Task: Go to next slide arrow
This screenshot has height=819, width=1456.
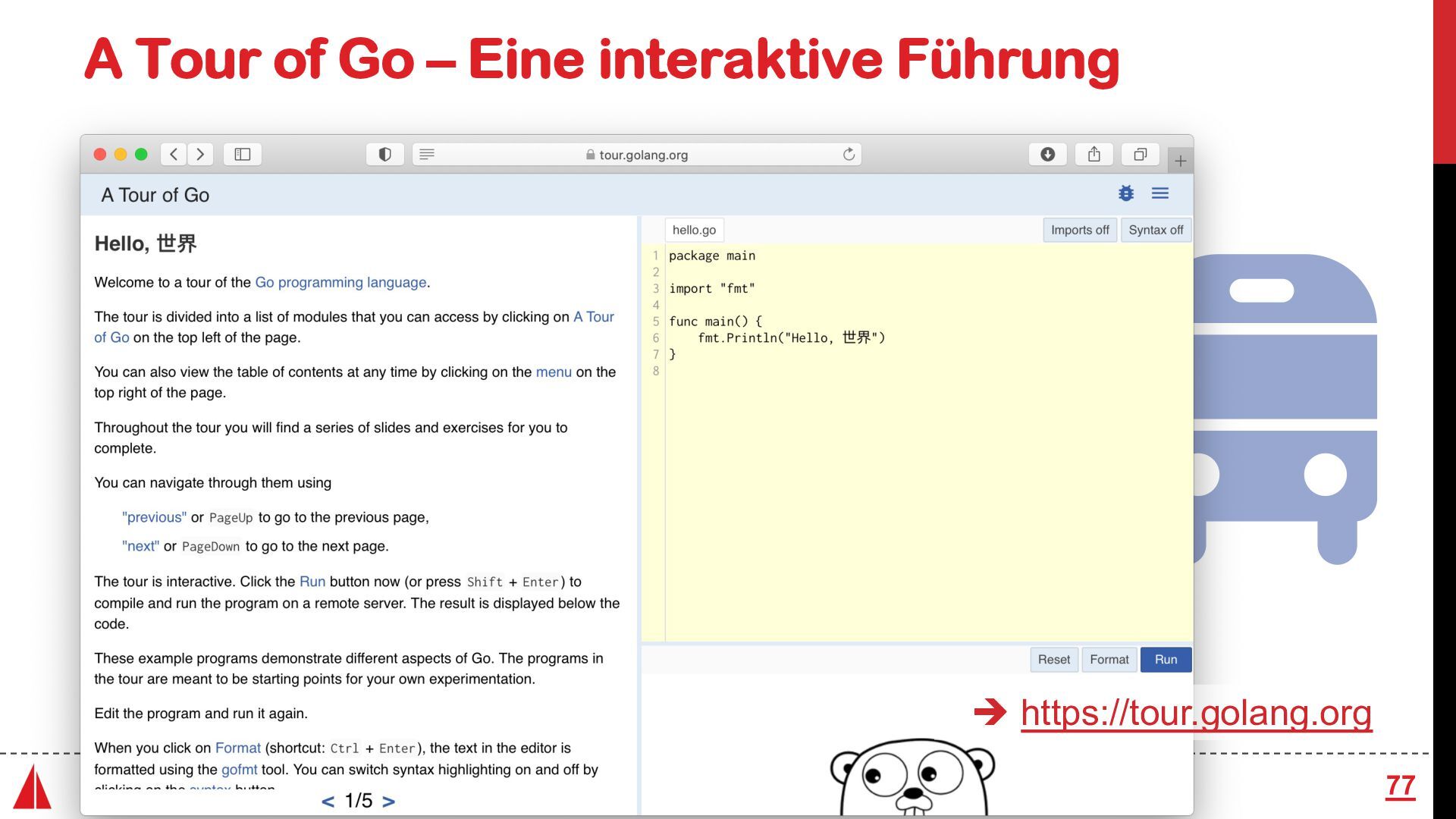Action: click(388, 801)
